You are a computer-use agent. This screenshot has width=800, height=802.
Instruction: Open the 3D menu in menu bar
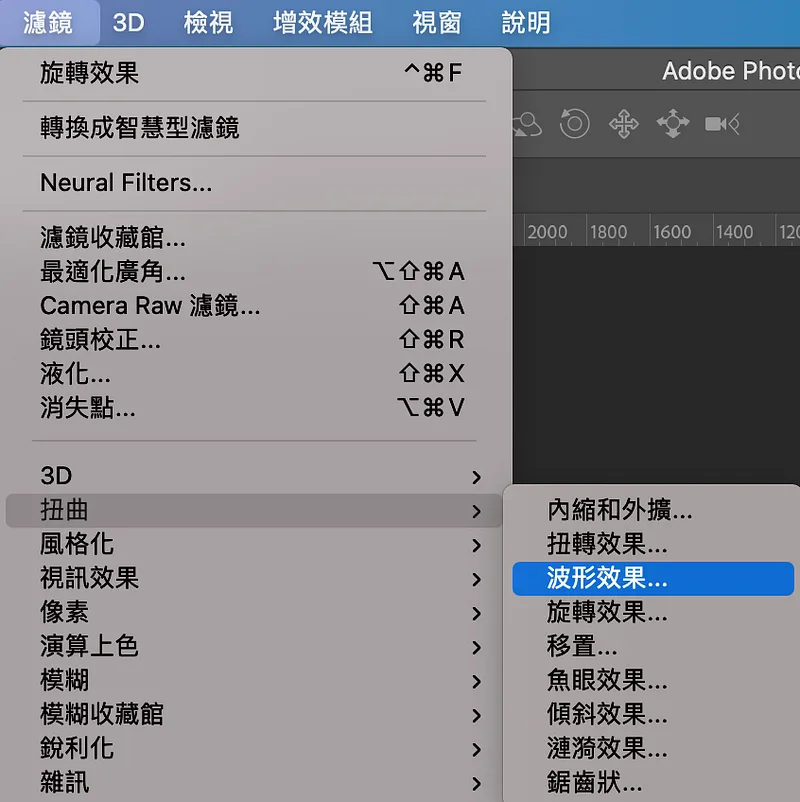point(128,23)
